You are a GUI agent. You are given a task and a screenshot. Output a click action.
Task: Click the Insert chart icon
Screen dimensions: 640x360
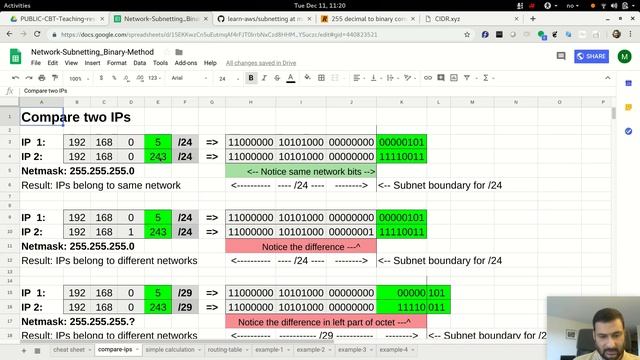454,78
